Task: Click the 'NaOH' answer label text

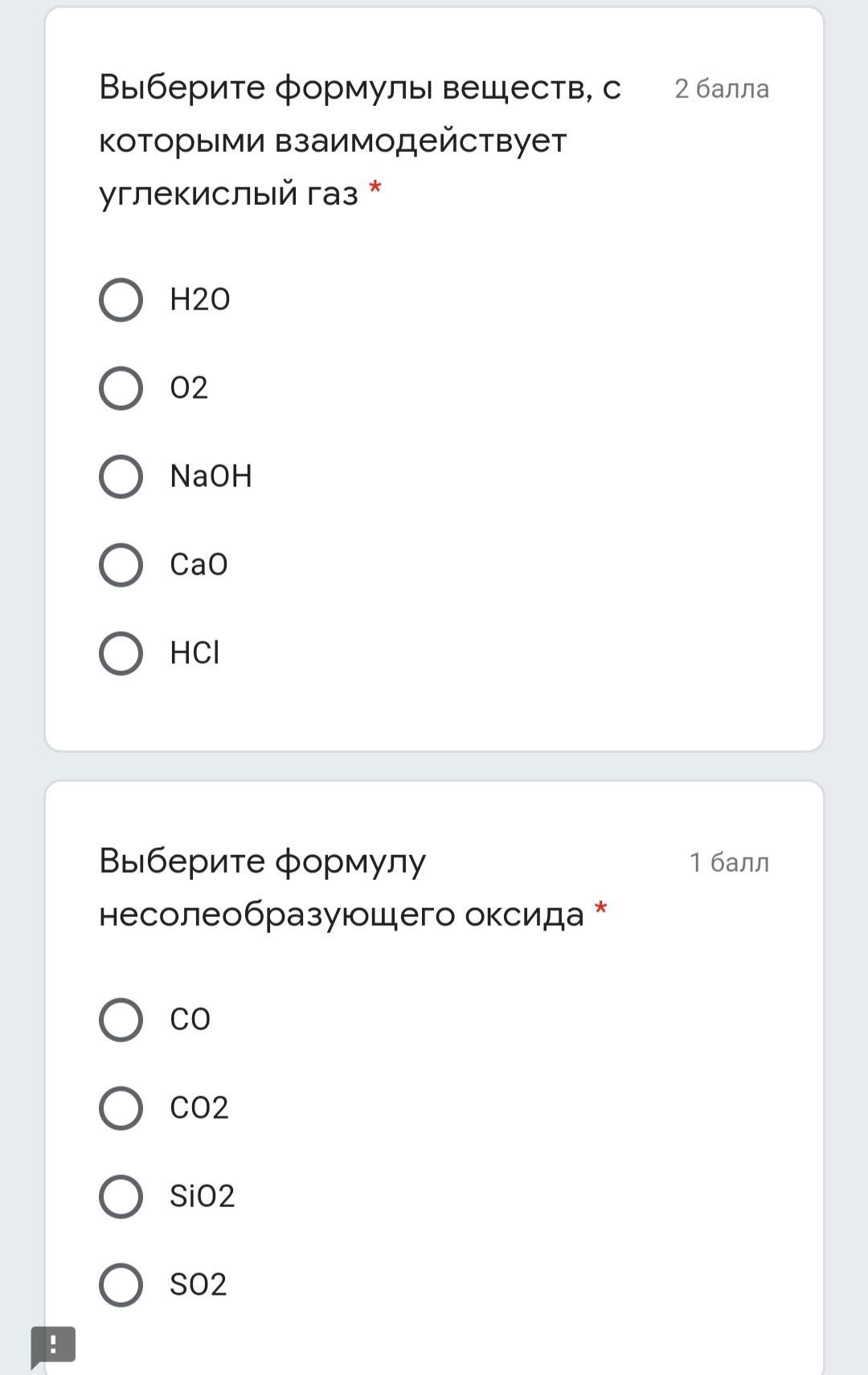Action: tap(211, 477)
